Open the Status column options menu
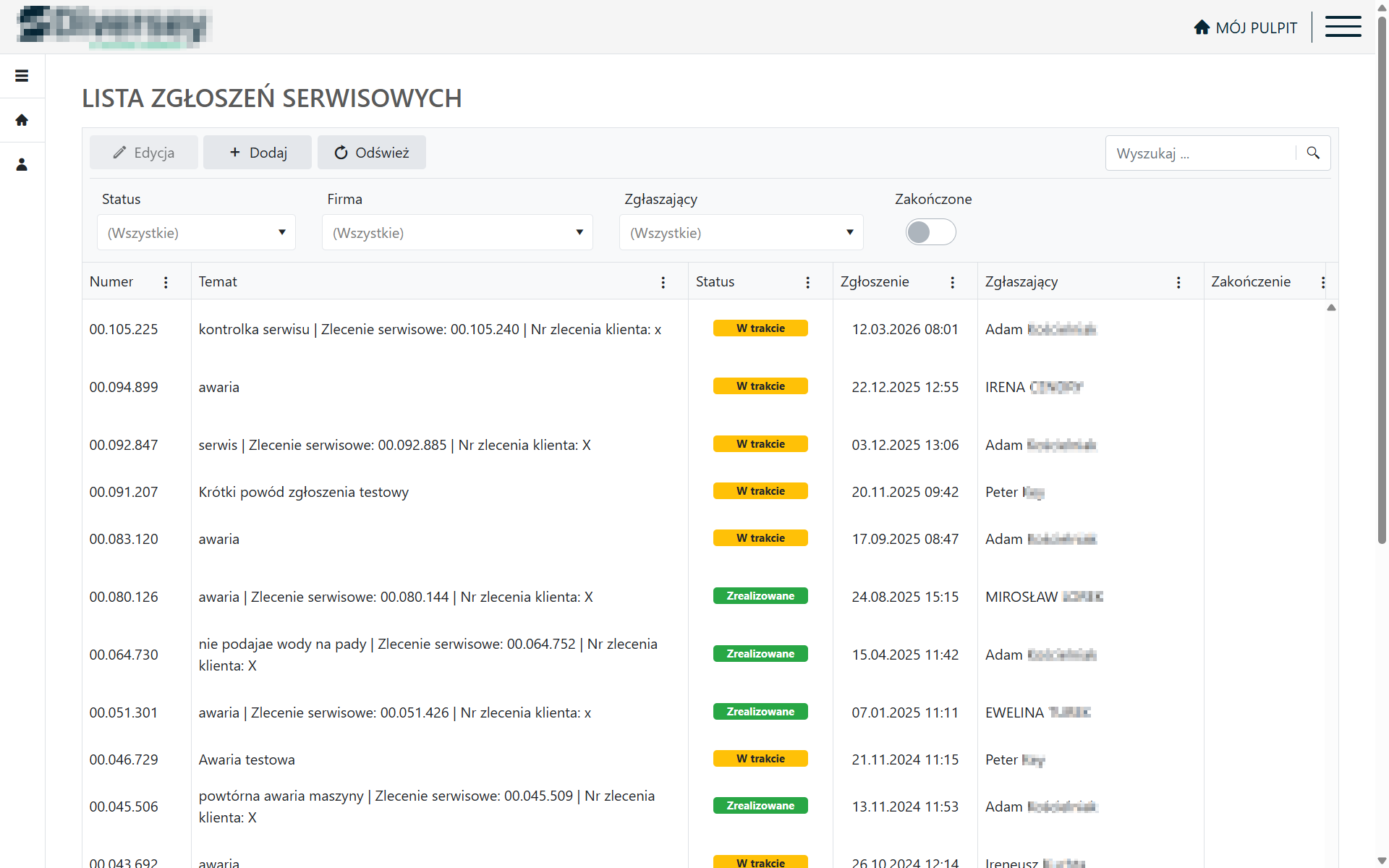The width and height of the screenshot is (1389, 868). coord(807,283)
